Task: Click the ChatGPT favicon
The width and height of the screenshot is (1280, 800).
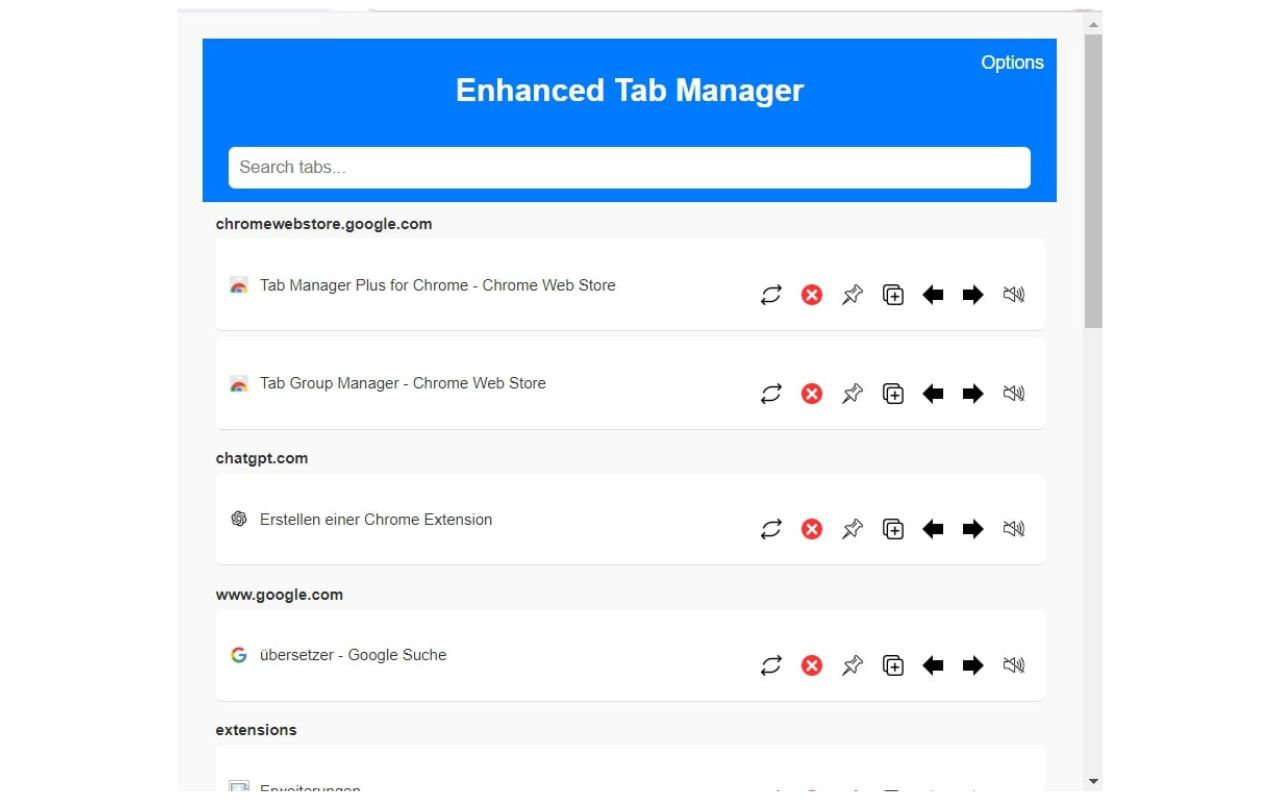Action: pyautogui.click(x=238, y=519)
